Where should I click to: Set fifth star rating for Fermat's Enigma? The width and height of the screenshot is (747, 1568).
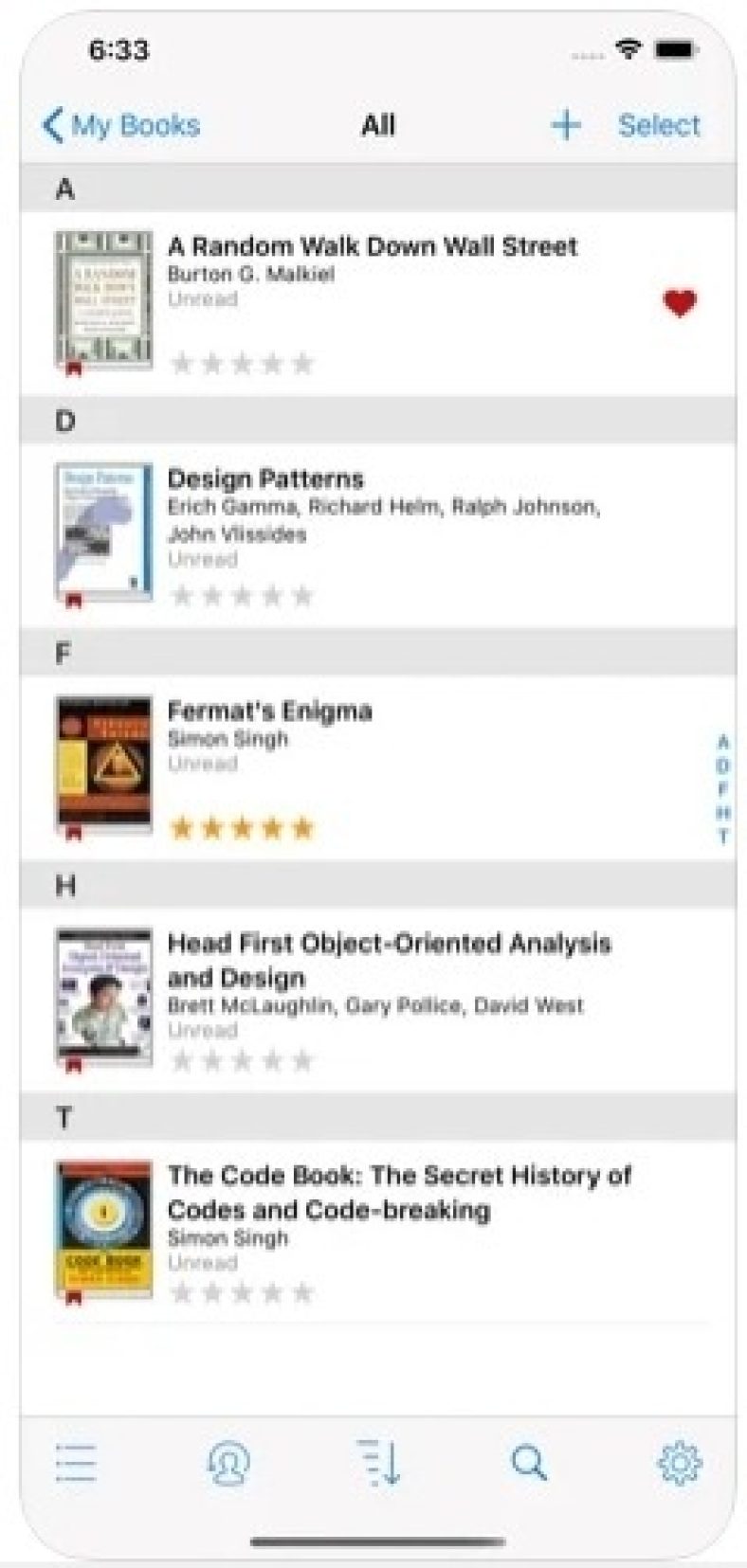click(302, 829)
